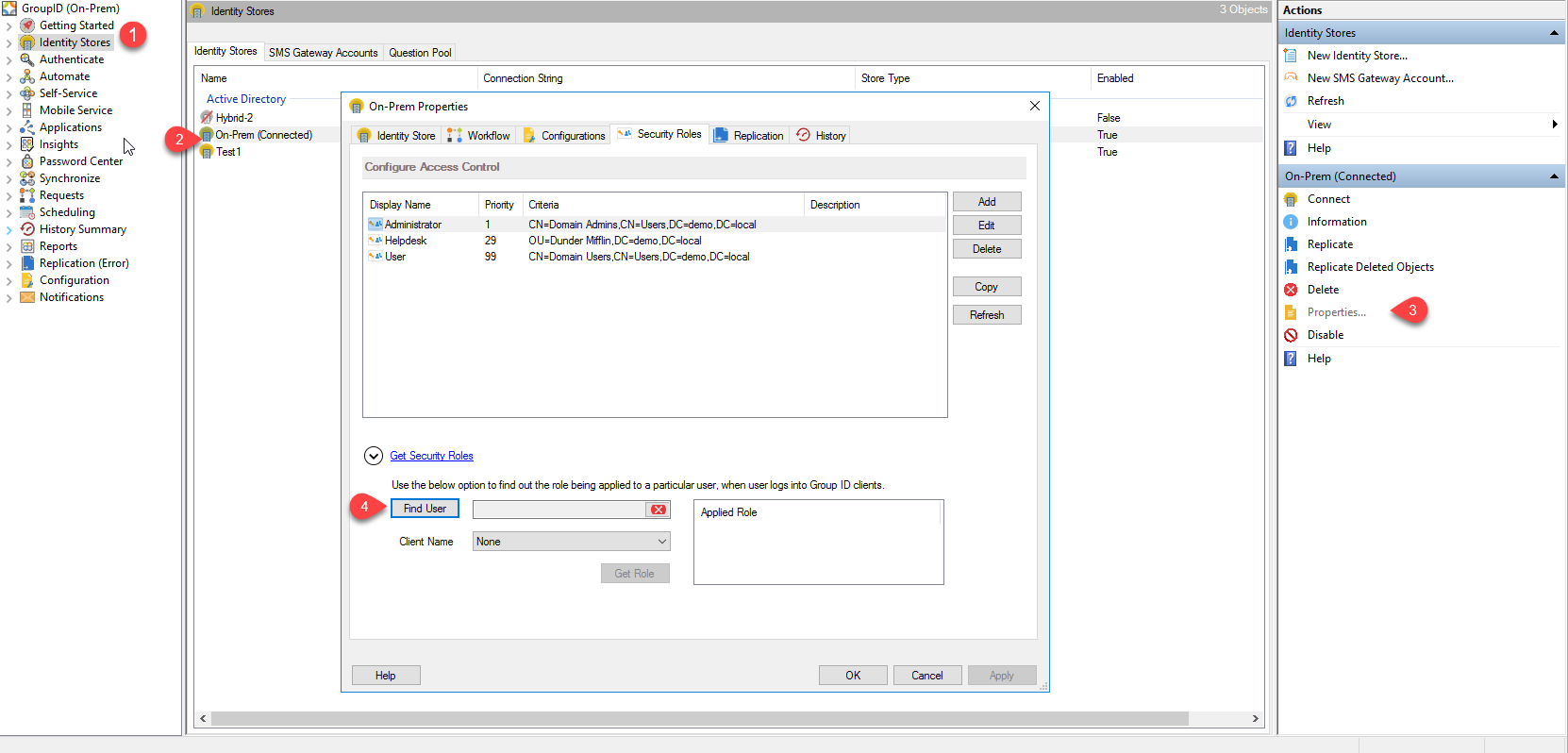Image resolution: width=1568 pixels, height=753 pixels.
Task: Open the History Summary icon
Action: pos(27,229)
